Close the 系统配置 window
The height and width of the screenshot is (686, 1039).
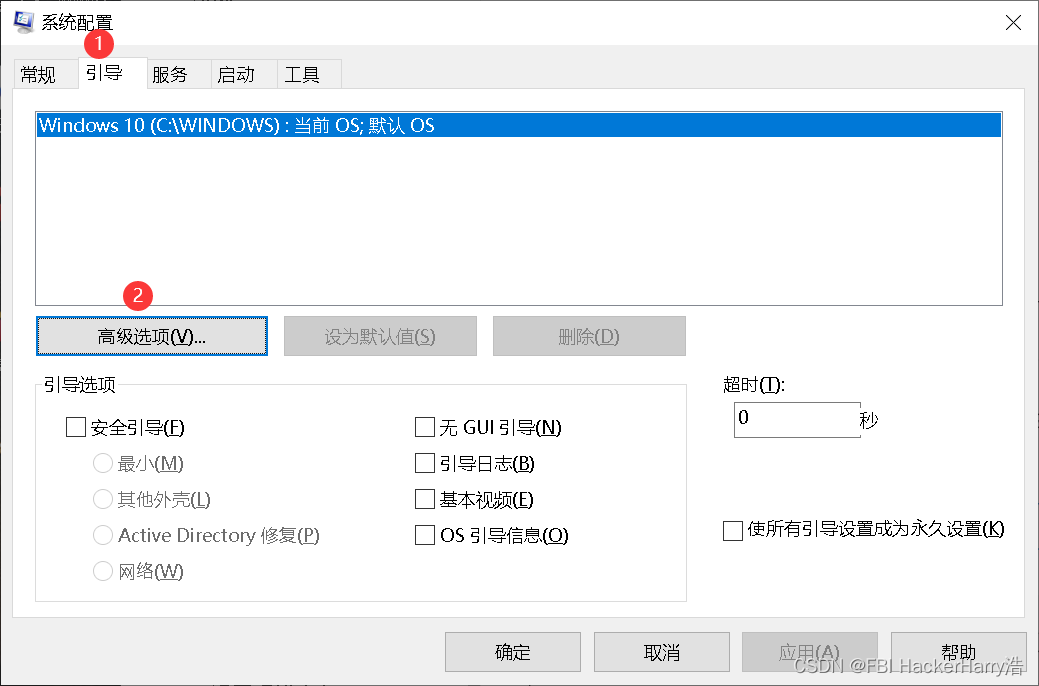pos(1012,23)
